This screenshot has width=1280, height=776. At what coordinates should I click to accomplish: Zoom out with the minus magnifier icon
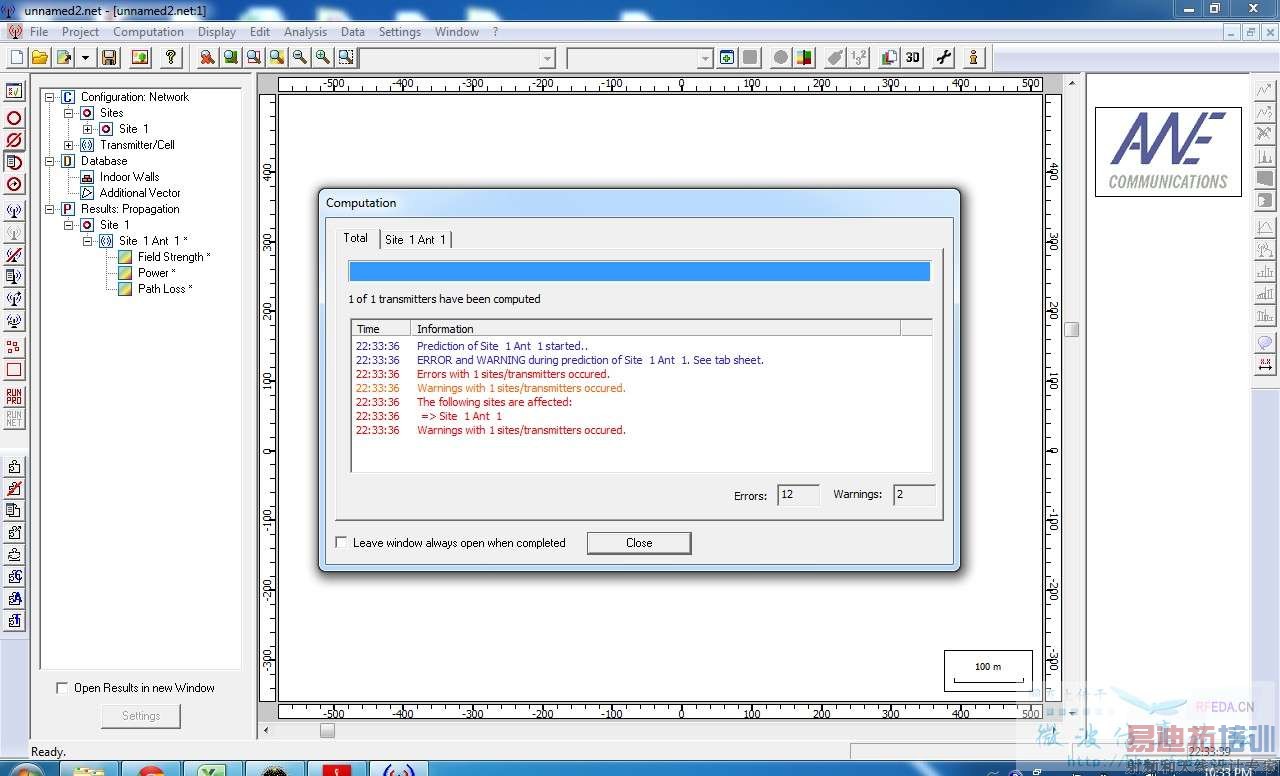point(299,58)
